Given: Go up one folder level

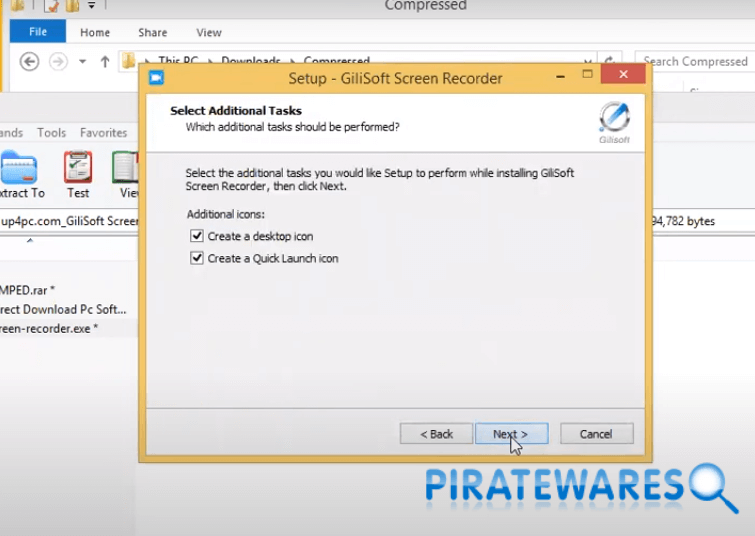Looking at the screenshot, I should [105, 62].
